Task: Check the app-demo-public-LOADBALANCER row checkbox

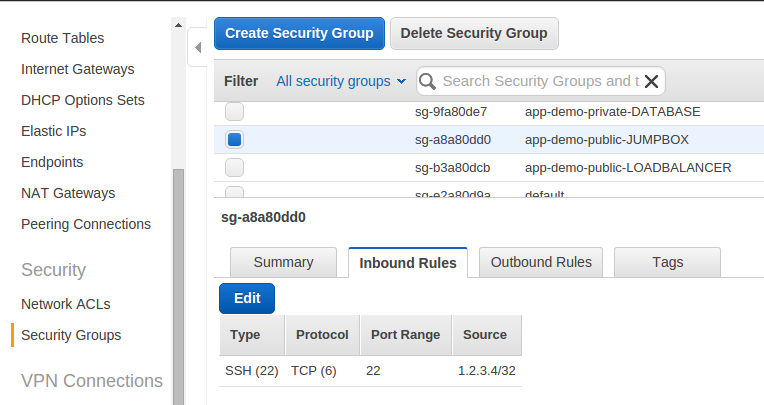Action: pyautogui.click(x=234, y=167)
